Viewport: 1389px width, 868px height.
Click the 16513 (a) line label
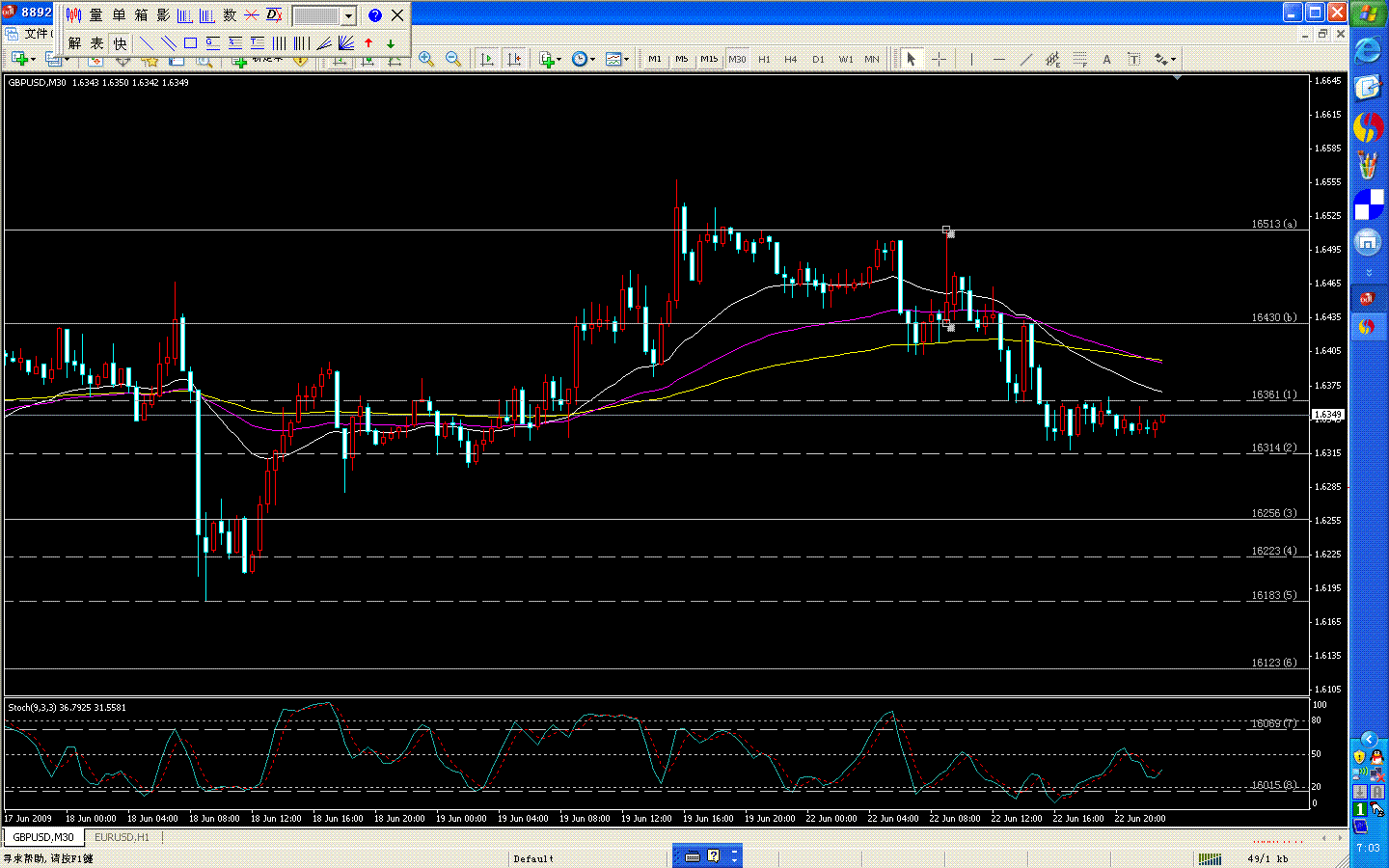coord(1274,224)
